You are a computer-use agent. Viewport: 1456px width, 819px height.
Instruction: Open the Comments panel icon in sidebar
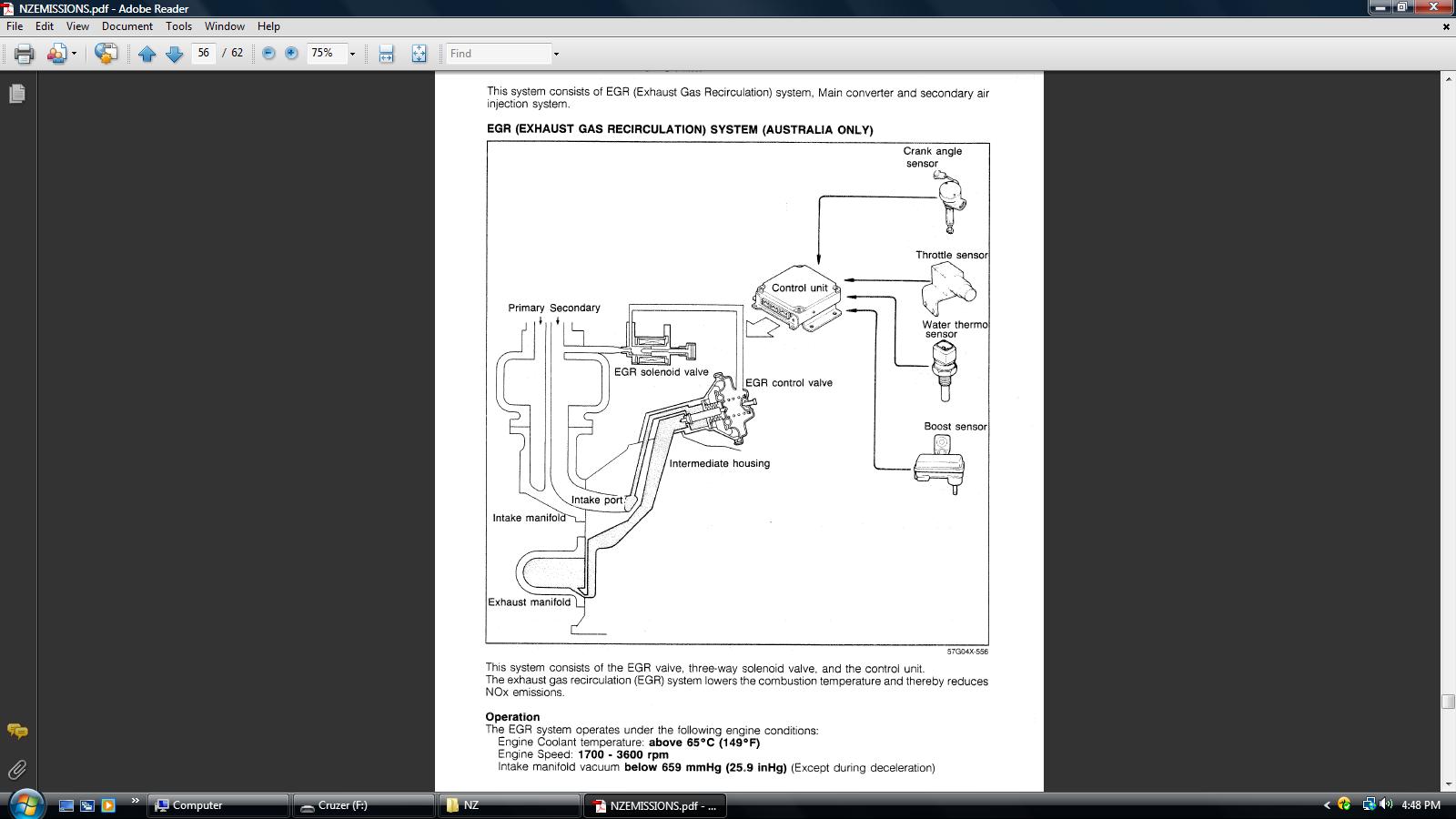tap(17, 731)
